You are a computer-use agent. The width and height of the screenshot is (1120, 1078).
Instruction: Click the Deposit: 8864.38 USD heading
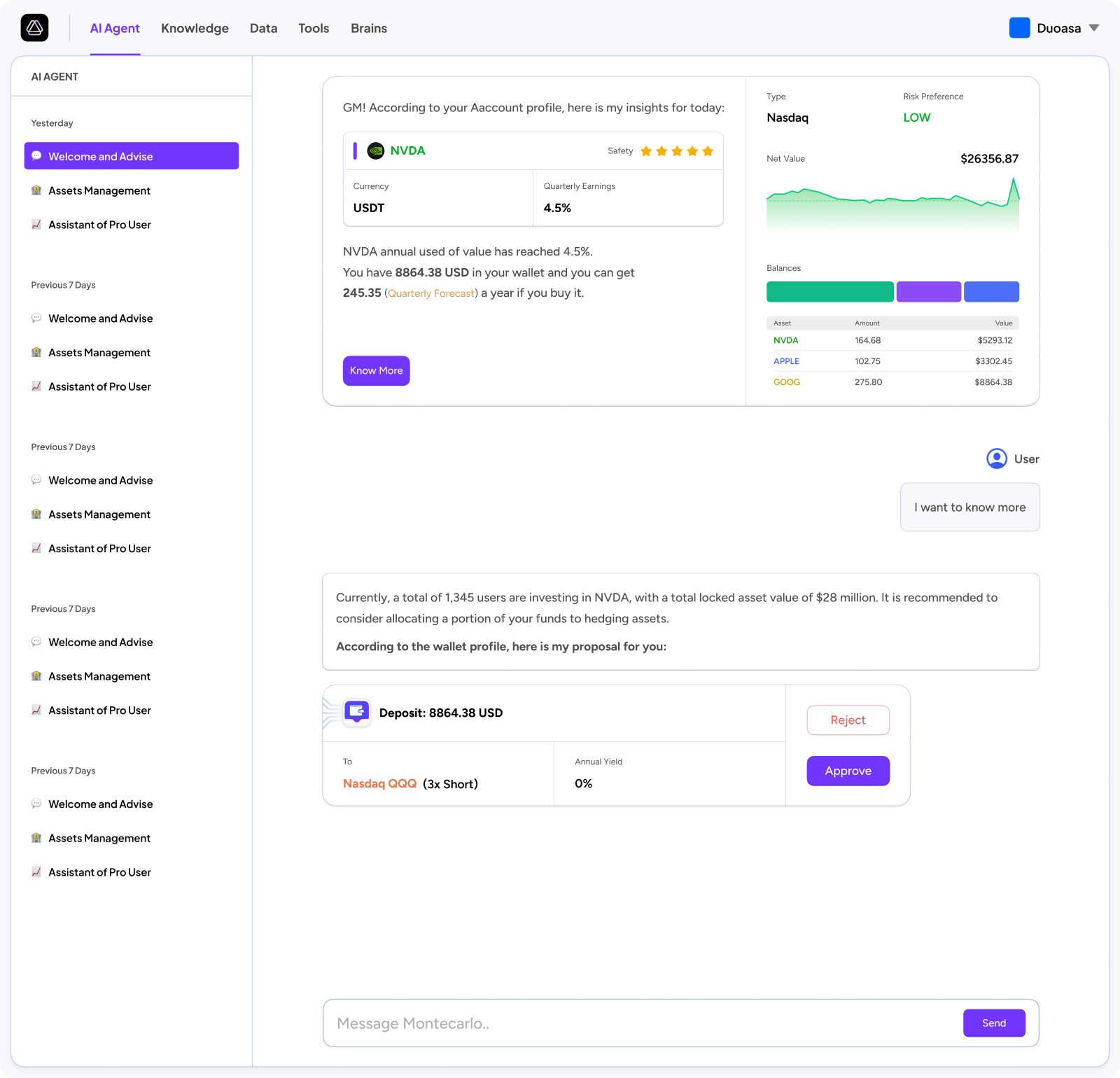coord(441,713)
